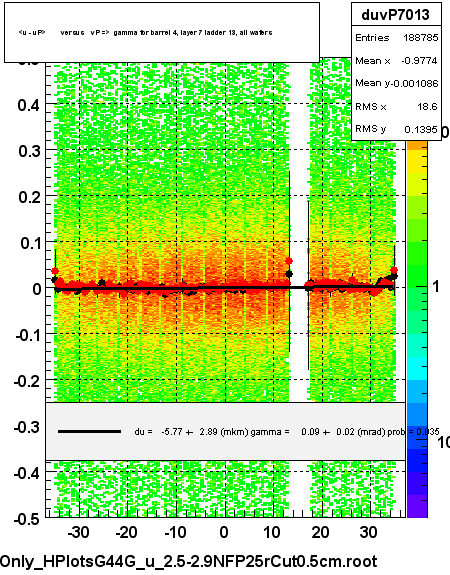Click the RMS y 0.1395 row
The height and width of the screenshot is (575, 450).
[396, 129]
